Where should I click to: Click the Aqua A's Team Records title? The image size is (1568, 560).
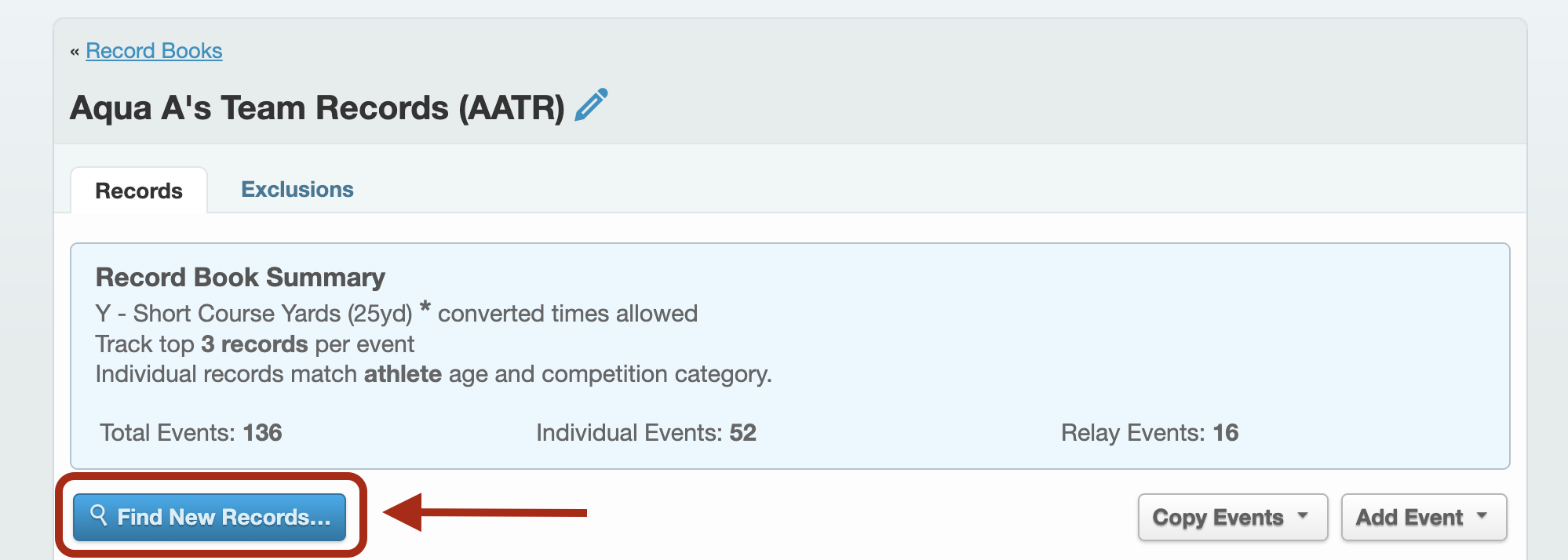317,107
